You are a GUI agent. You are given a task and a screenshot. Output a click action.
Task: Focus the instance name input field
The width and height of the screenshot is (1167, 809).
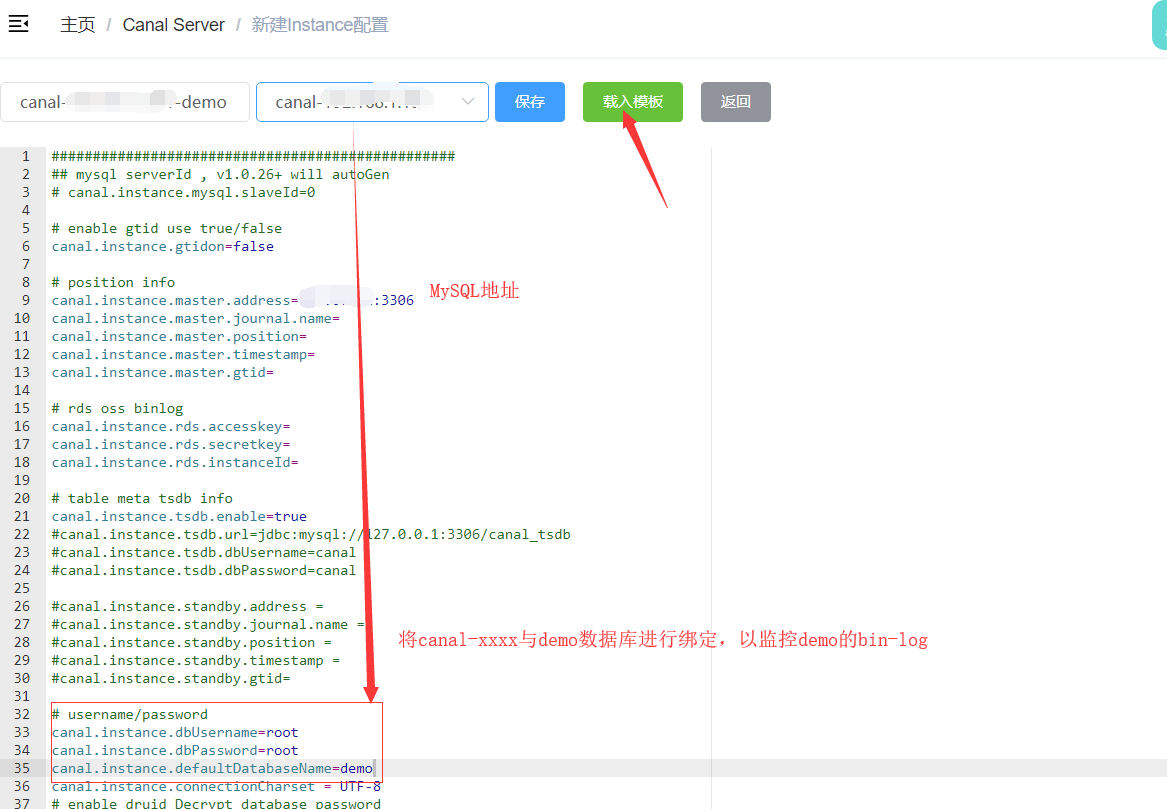tap(125, 101)
